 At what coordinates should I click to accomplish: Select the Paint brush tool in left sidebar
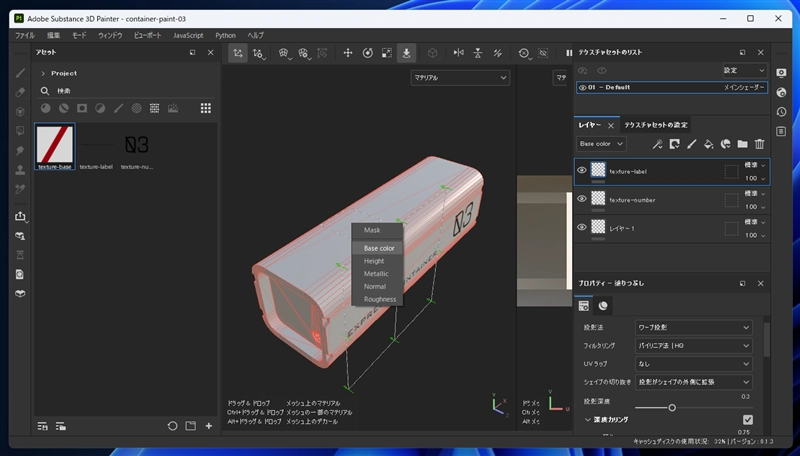coord(19,73)
